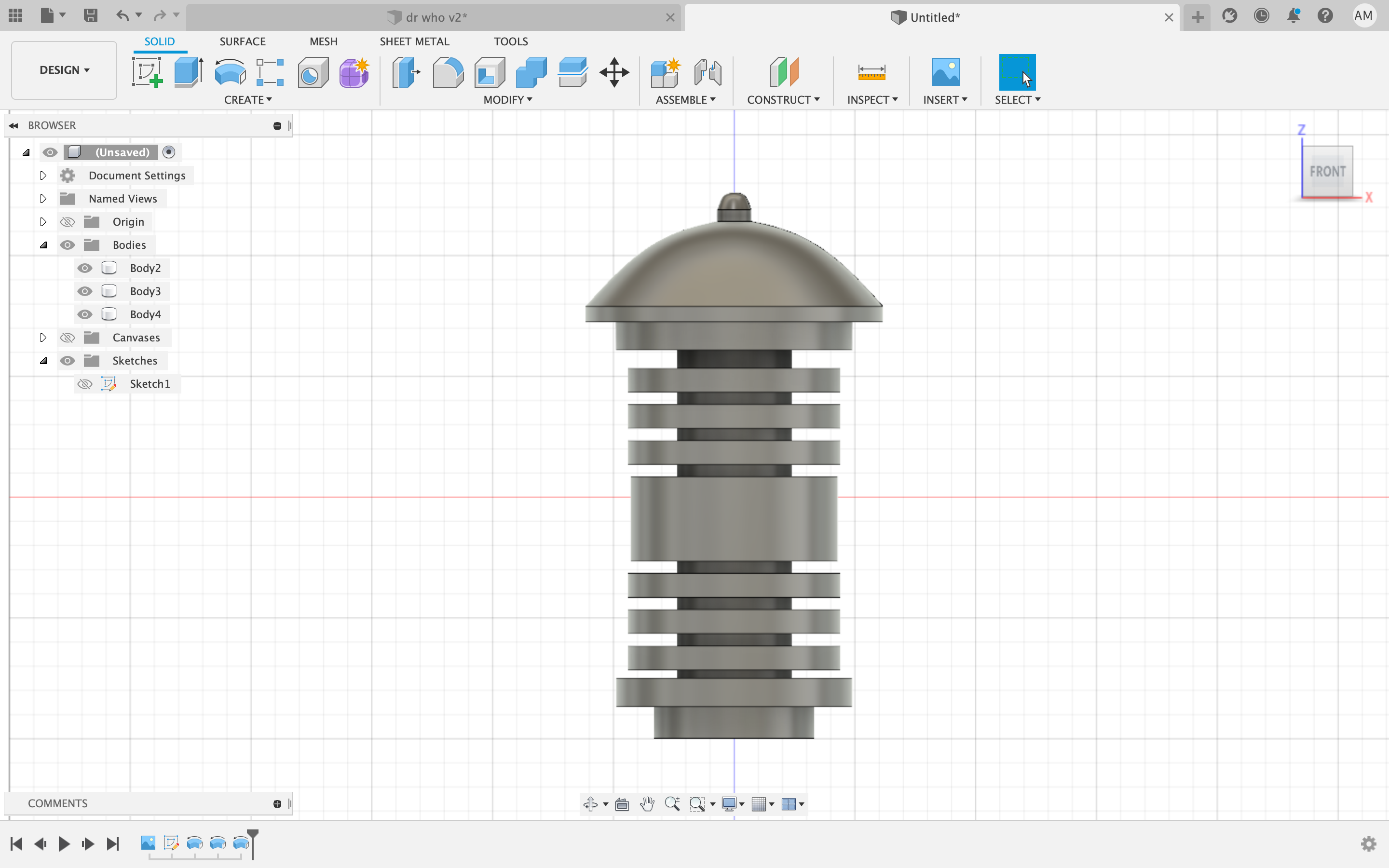Select the Move/Copy tool
This screenshot has height=868, width=1389.
(614, 72)
